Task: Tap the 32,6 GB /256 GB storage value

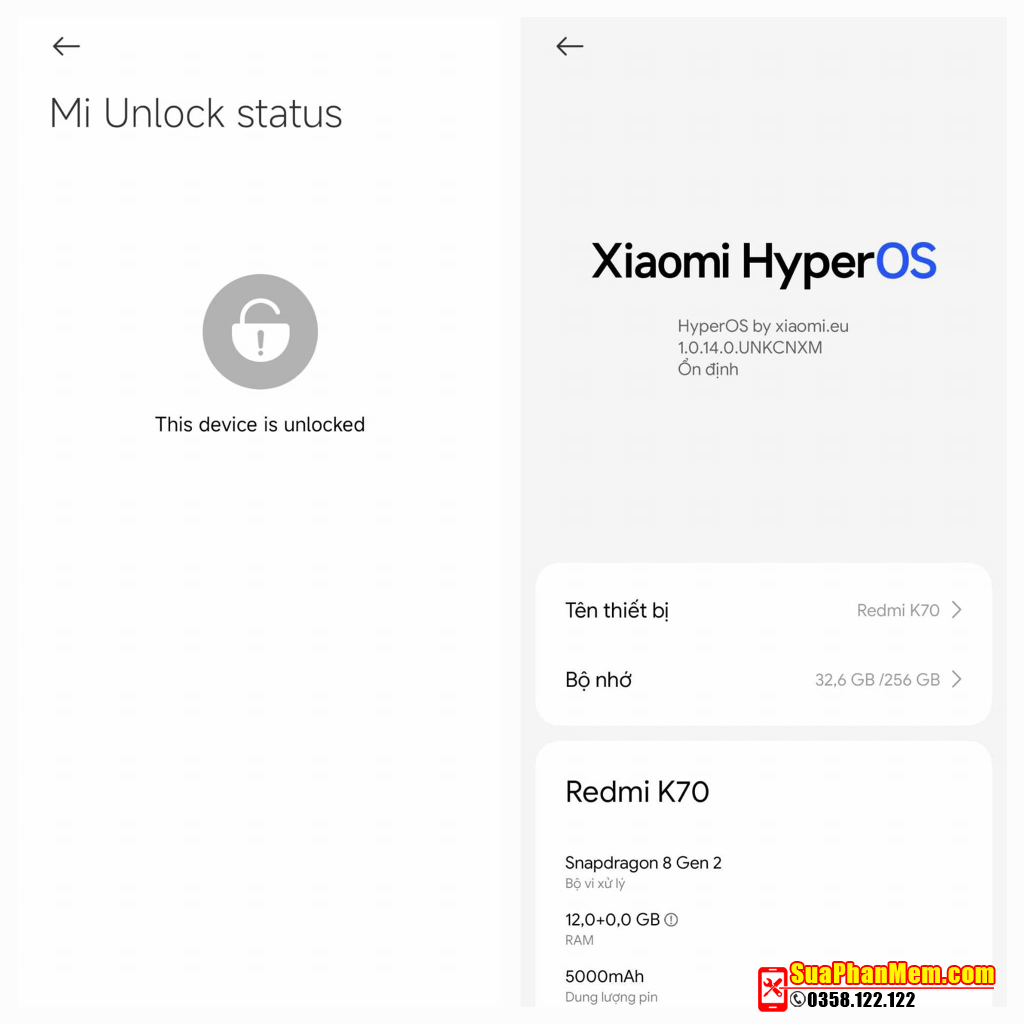Action: coord(877,680)
